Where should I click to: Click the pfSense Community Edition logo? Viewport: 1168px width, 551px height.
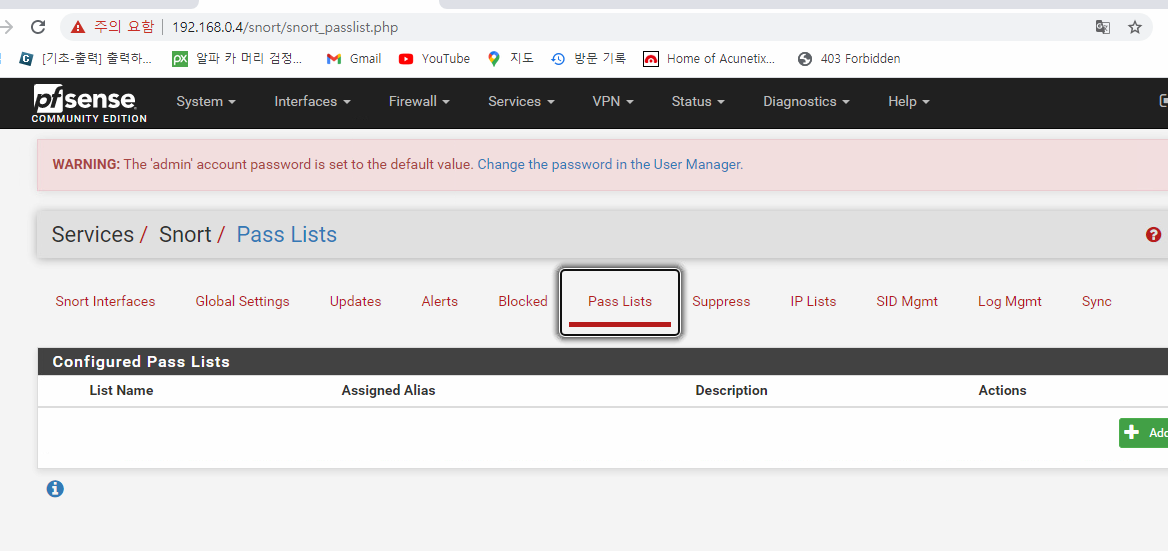pos(89,103)
